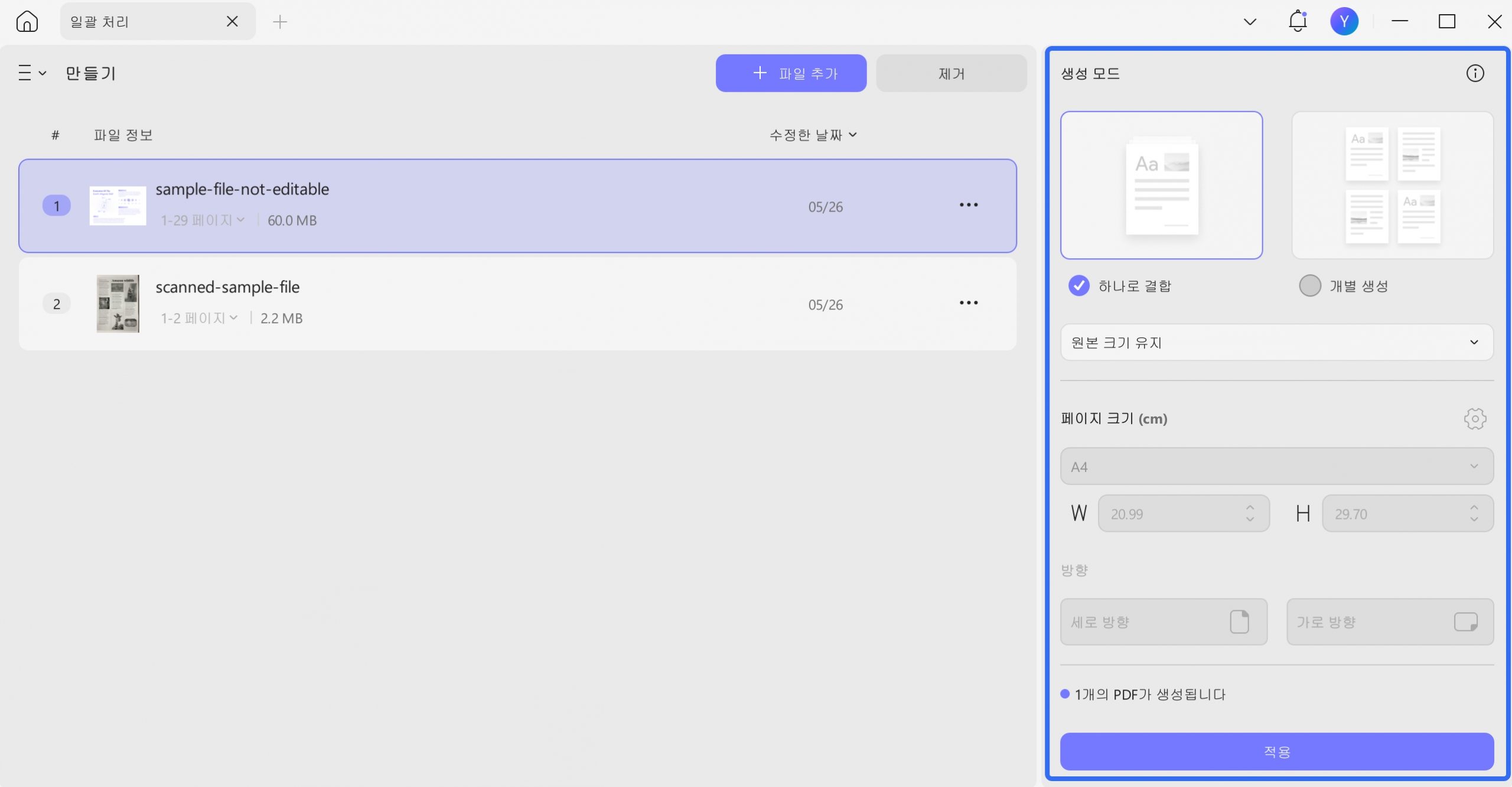Minimize the application window
The width and height of the screenshot is (1512, 787).
click(1400, 21)
